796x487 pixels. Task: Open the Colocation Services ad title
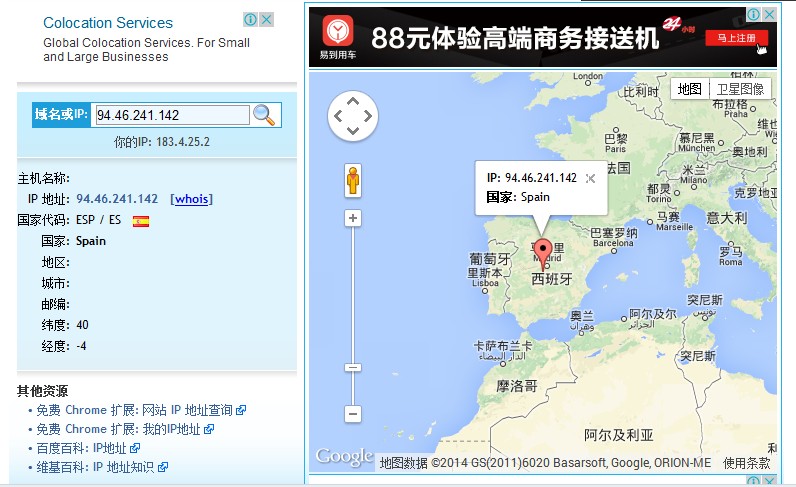pos(108,23)
